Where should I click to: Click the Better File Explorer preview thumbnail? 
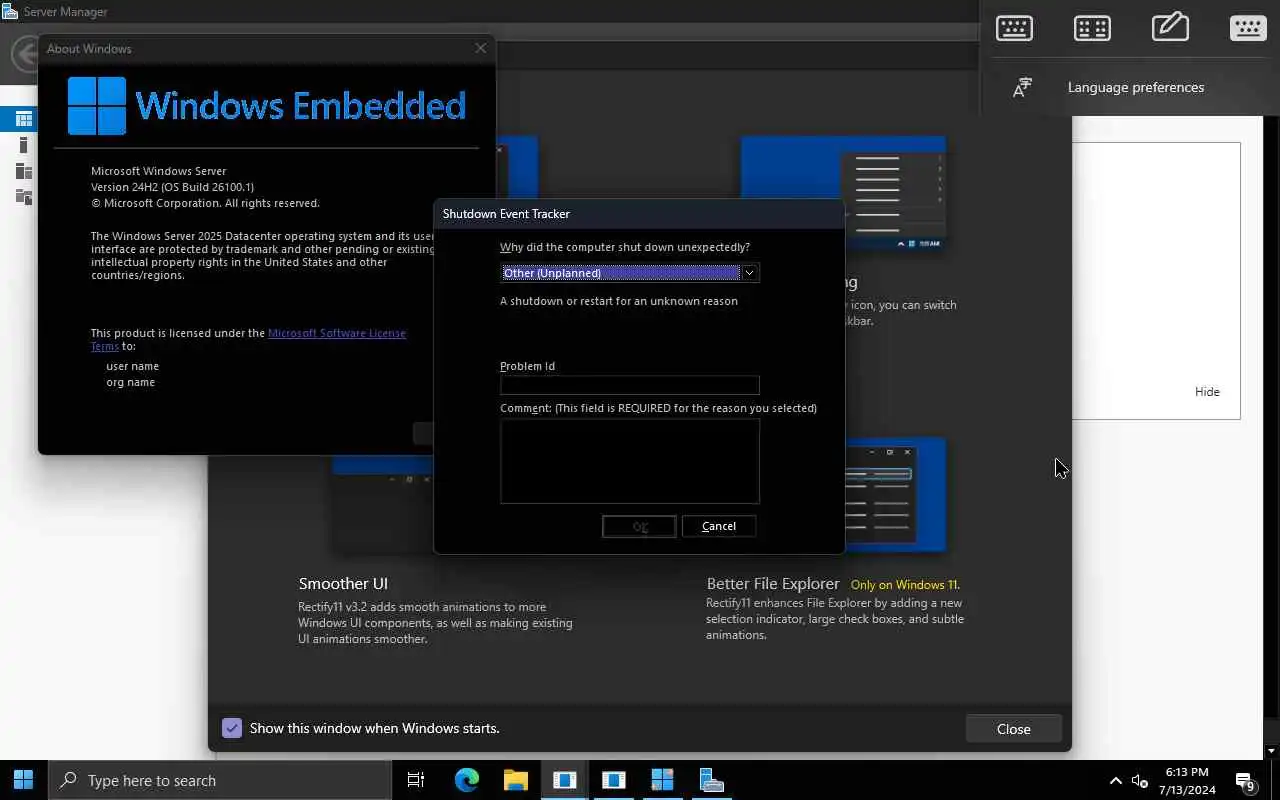(x=895, y=494)
